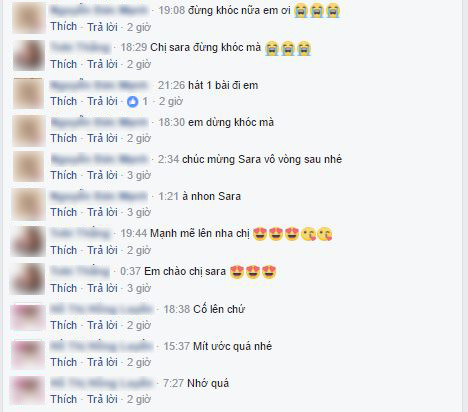This screenshot has height=412, width=468.
Task: Reply to the 'Mít ước quá nhé' comment
Action: pyautogui.click(x=102, y=362)
